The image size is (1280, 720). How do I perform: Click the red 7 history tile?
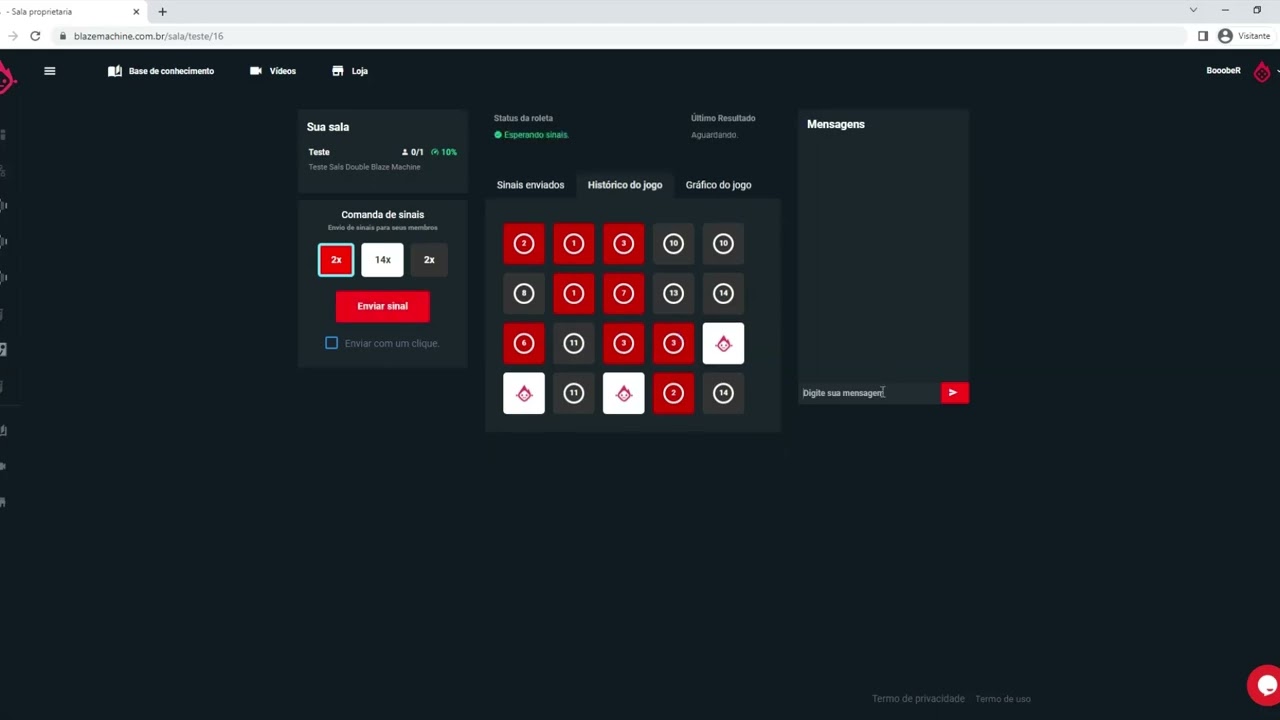point(624,293)
